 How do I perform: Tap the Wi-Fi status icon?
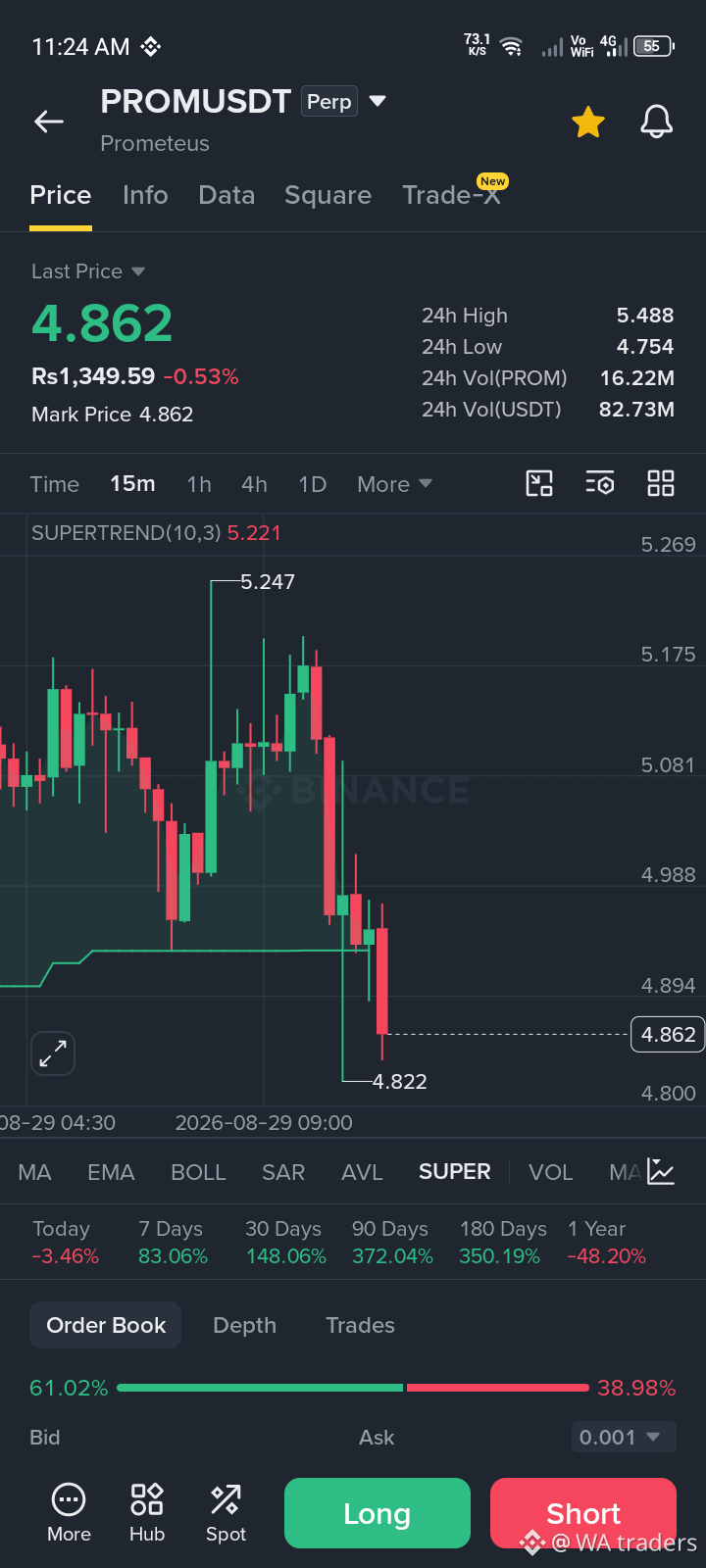pos(511,46)
